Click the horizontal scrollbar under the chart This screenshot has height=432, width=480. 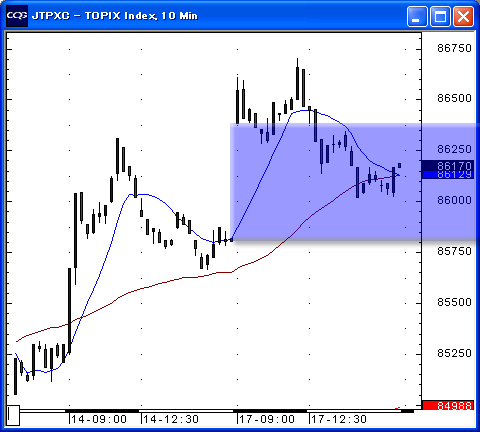click(x=217, y=411)
